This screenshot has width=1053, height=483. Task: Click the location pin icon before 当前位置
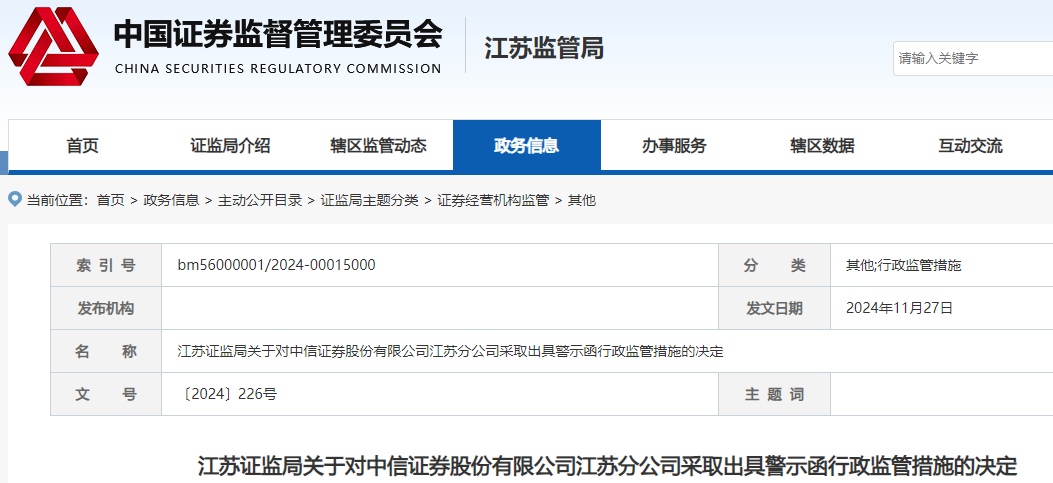point(15,199)
